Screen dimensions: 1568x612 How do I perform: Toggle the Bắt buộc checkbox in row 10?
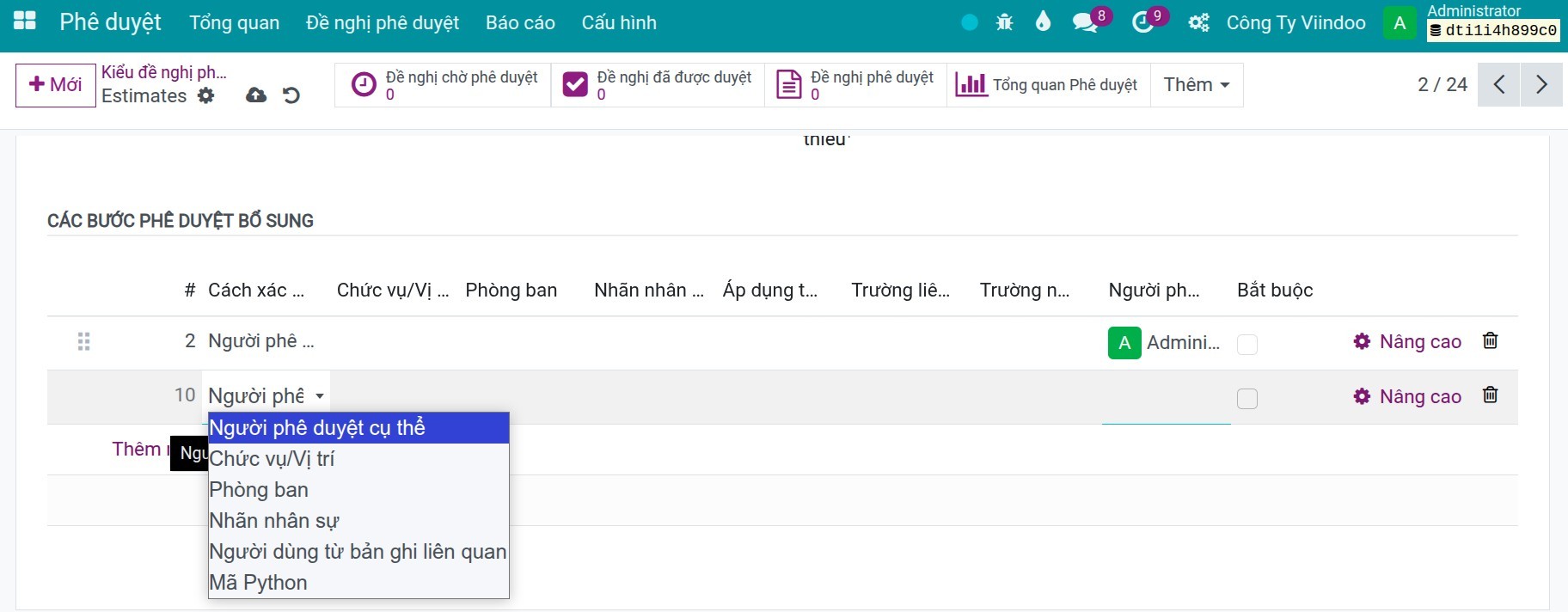coord(1247,398)
